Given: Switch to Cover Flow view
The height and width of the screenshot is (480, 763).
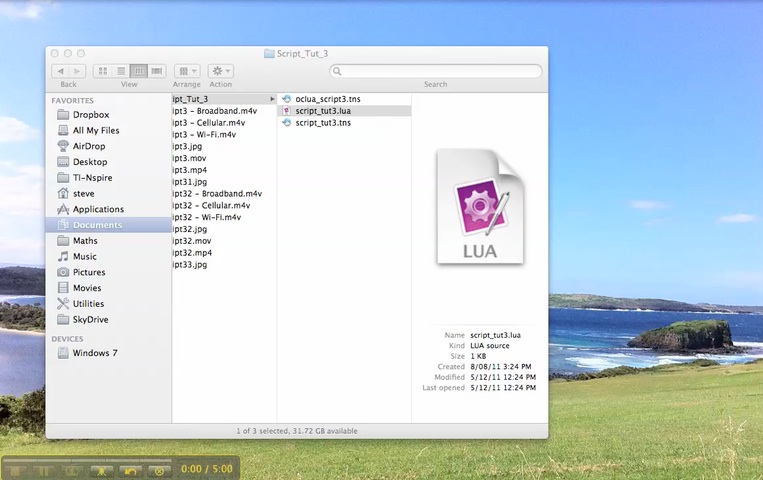Looking at the screenshot, I should pos(157,71).
